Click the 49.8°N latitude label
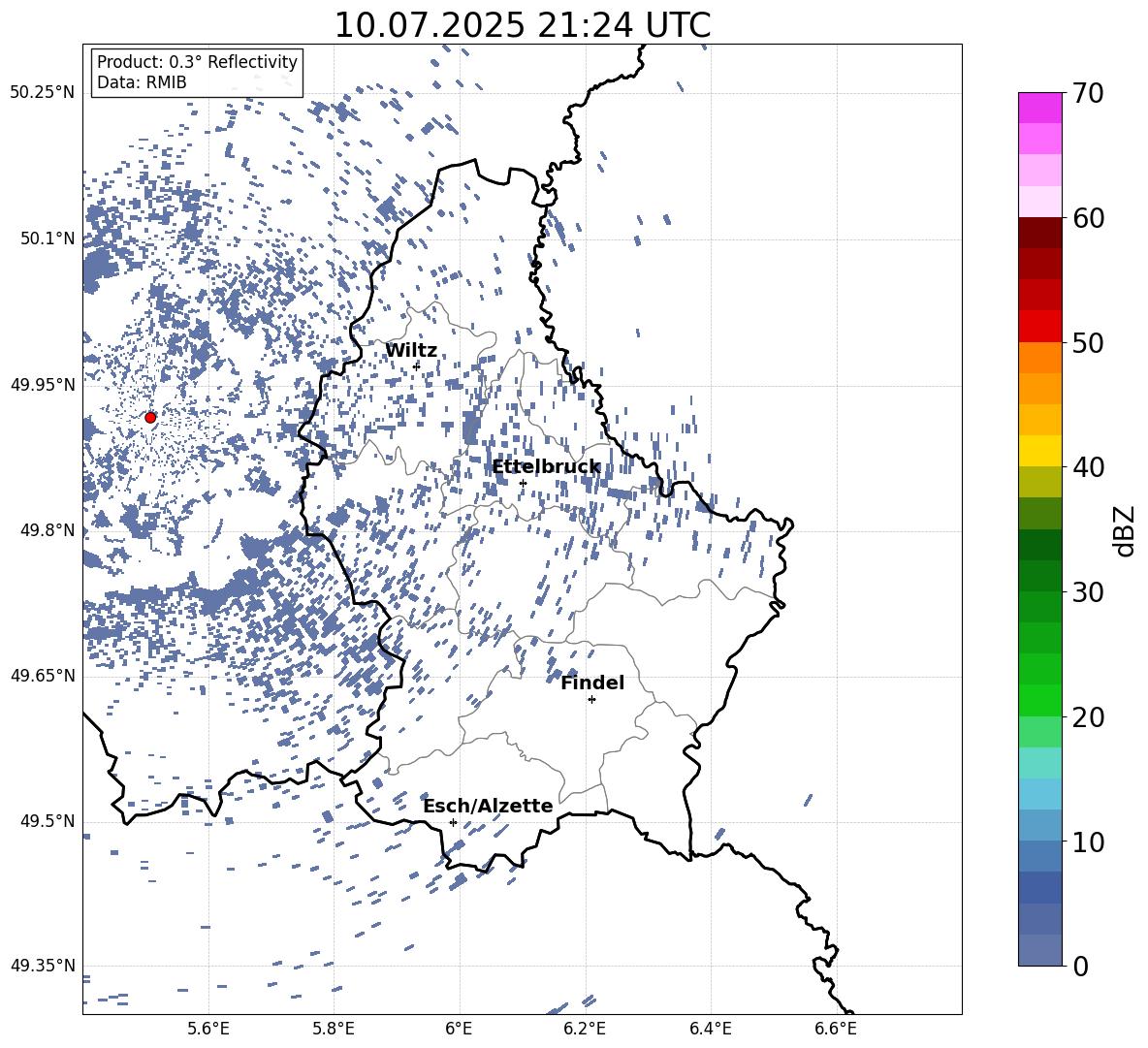 (48, 530)
